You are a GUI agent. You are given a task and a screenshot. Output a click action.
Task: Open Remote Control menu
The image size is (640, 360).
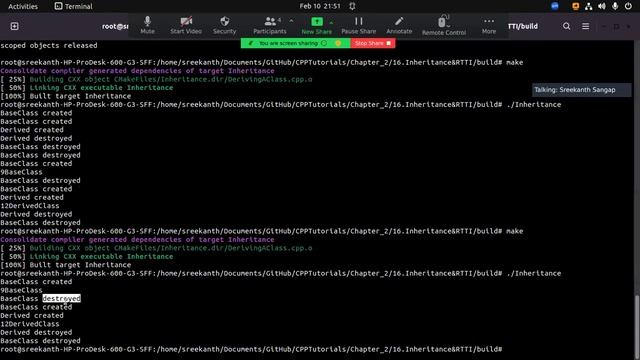pyautogui.click(x=444, y=25)
